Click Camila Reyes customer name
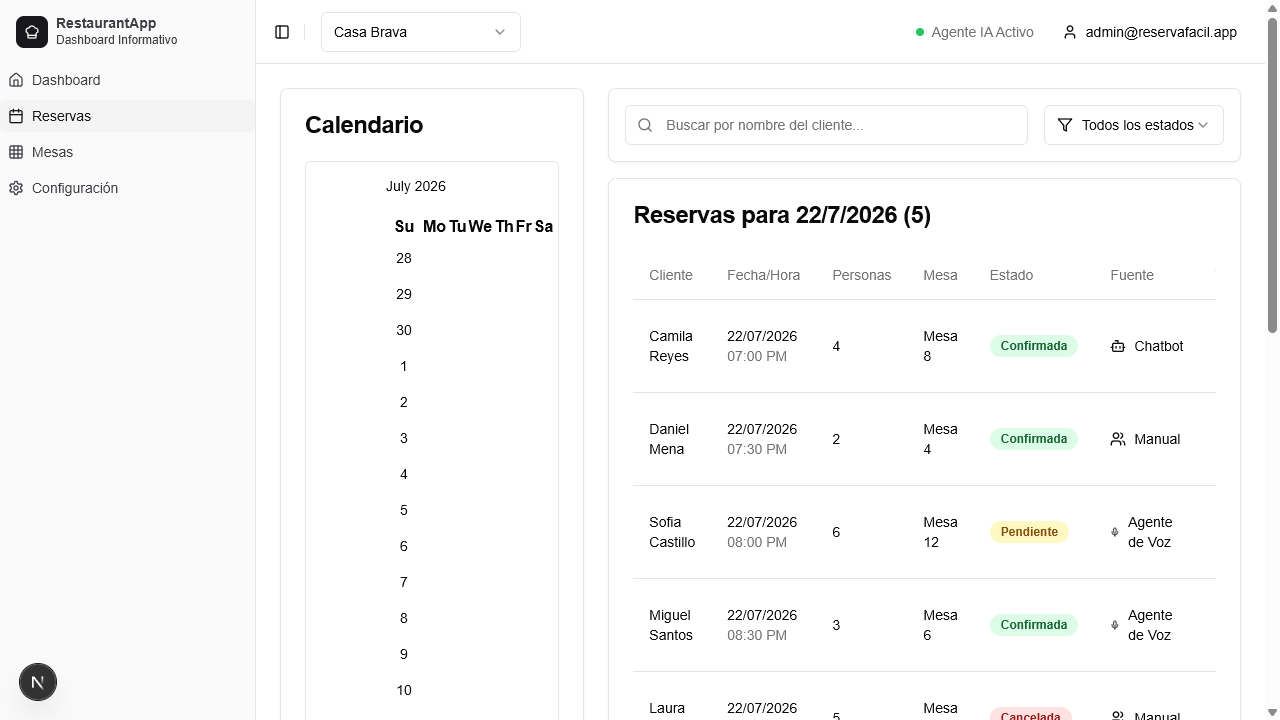Image resolution: width=1280 pixels, height=720 pixels. pyautogui.click(x=671, y=346)
